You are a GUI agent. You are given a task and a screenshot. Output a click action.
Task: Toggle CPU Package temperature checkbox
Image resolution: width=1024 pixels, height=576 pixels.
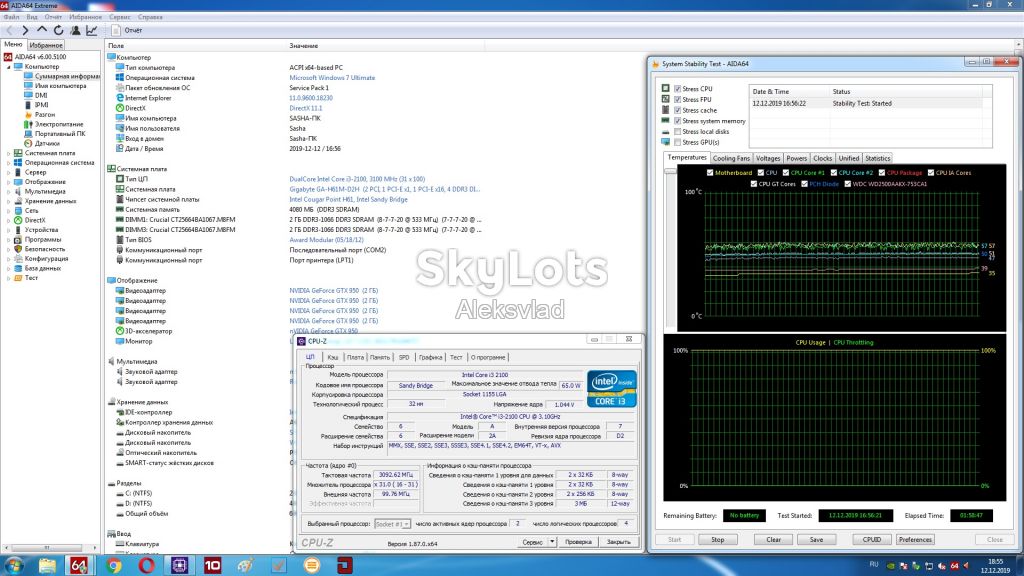click(x=882, y=173)
